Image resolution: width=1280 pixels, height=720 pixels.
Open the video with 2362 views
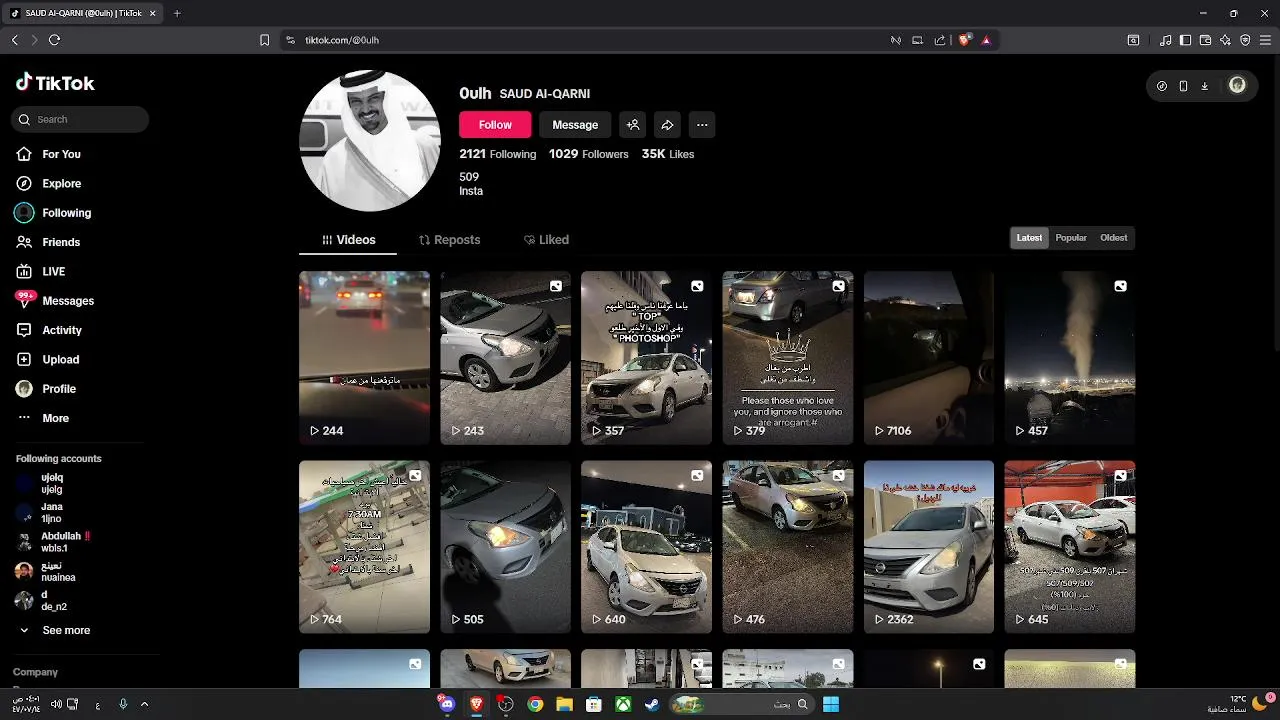tap(929, 547)
